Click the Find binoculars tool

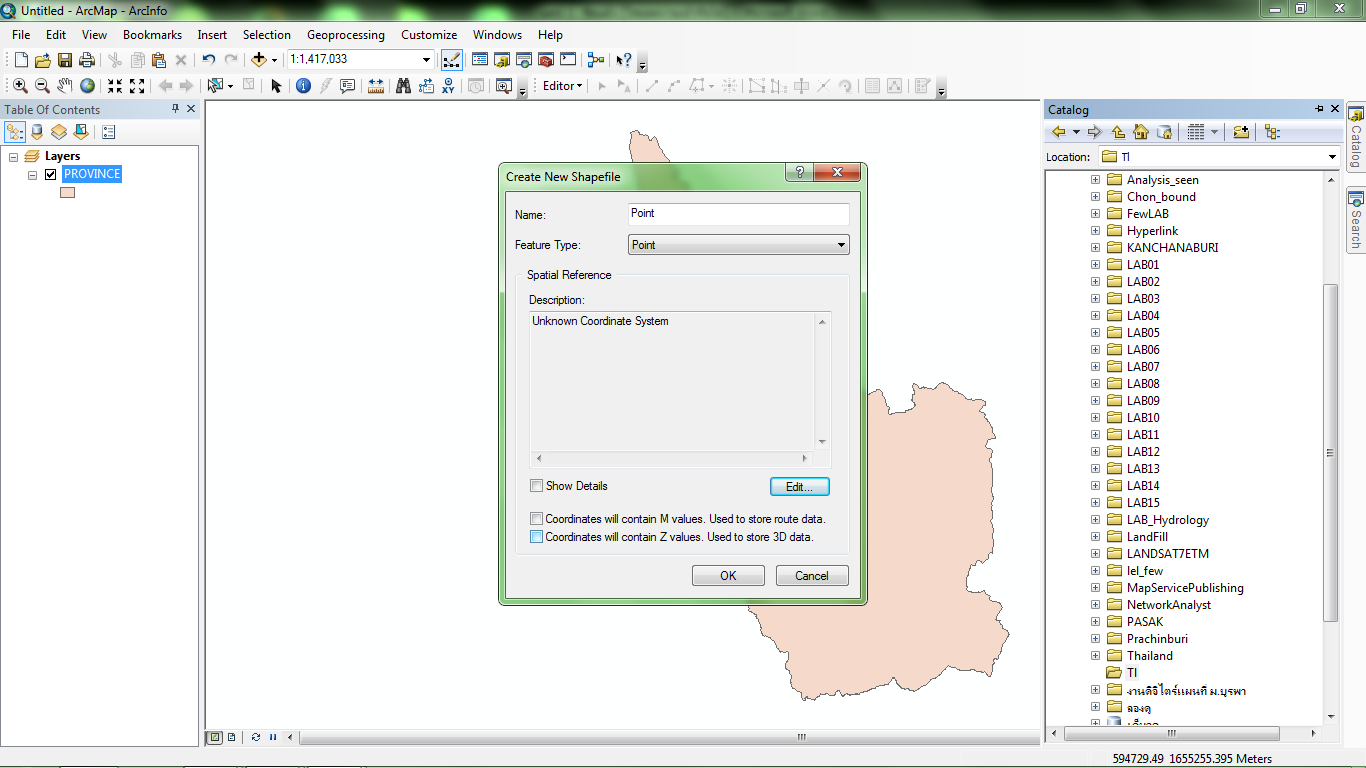coord(402,85)
